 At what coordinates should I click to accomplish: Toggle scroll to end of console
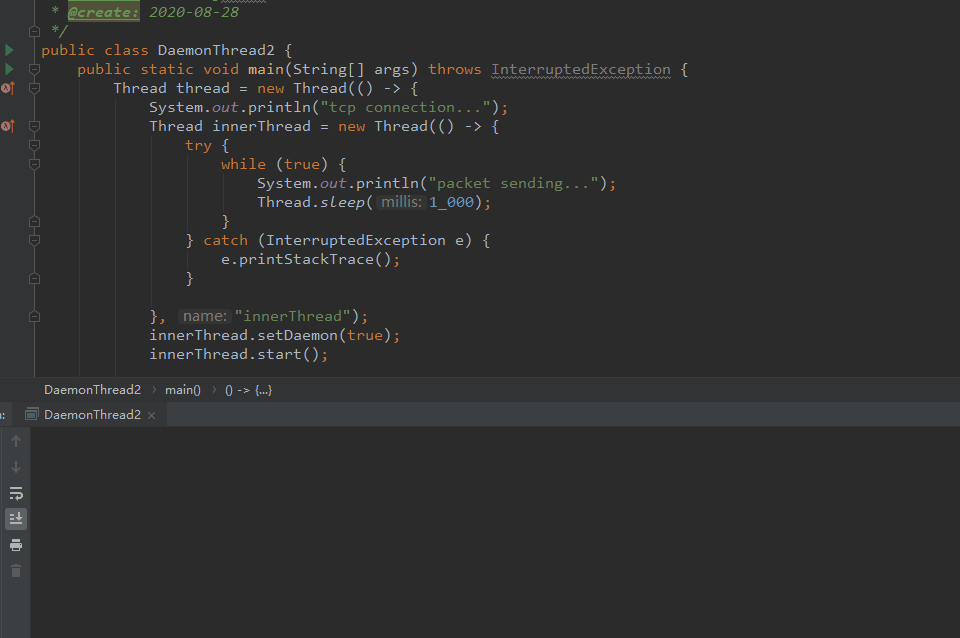click(16, 519)
